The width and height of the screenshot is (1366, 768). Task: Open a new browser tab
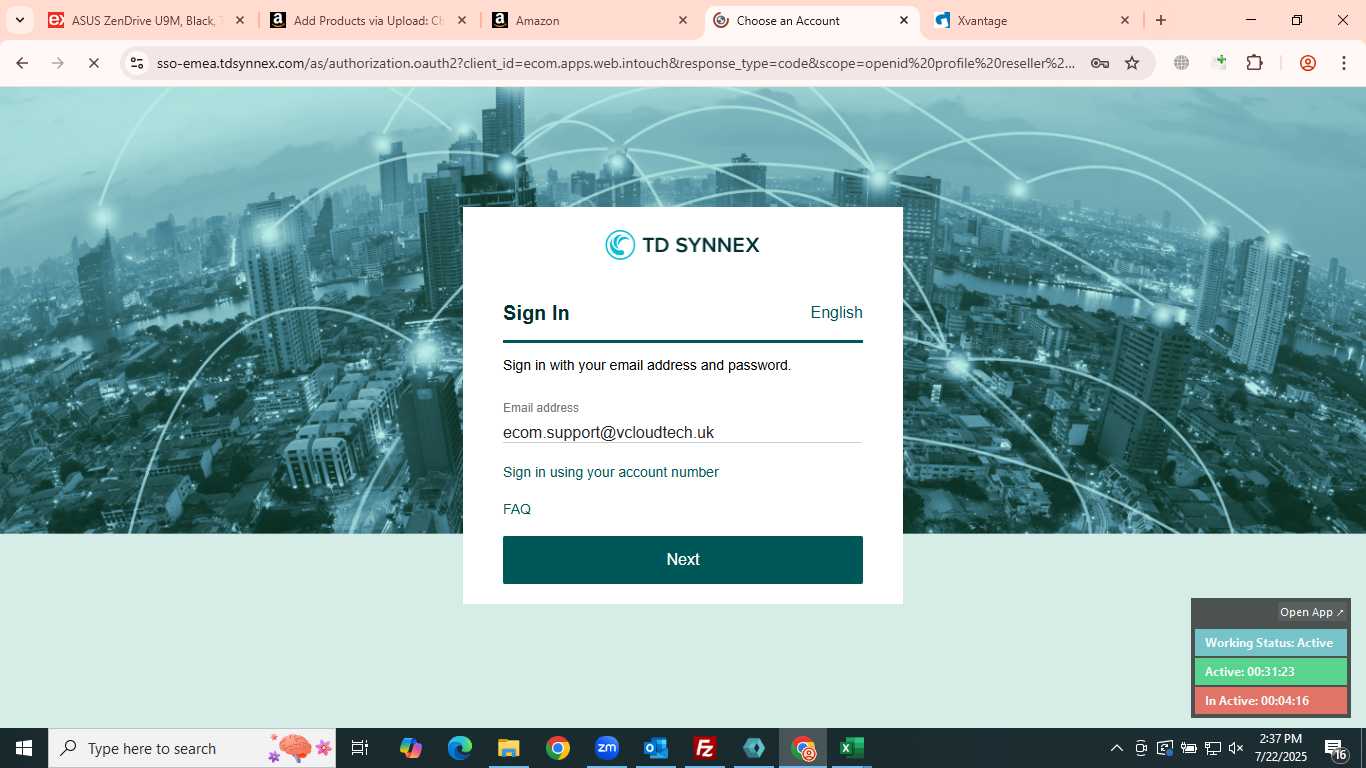[x=1161, y=20]
